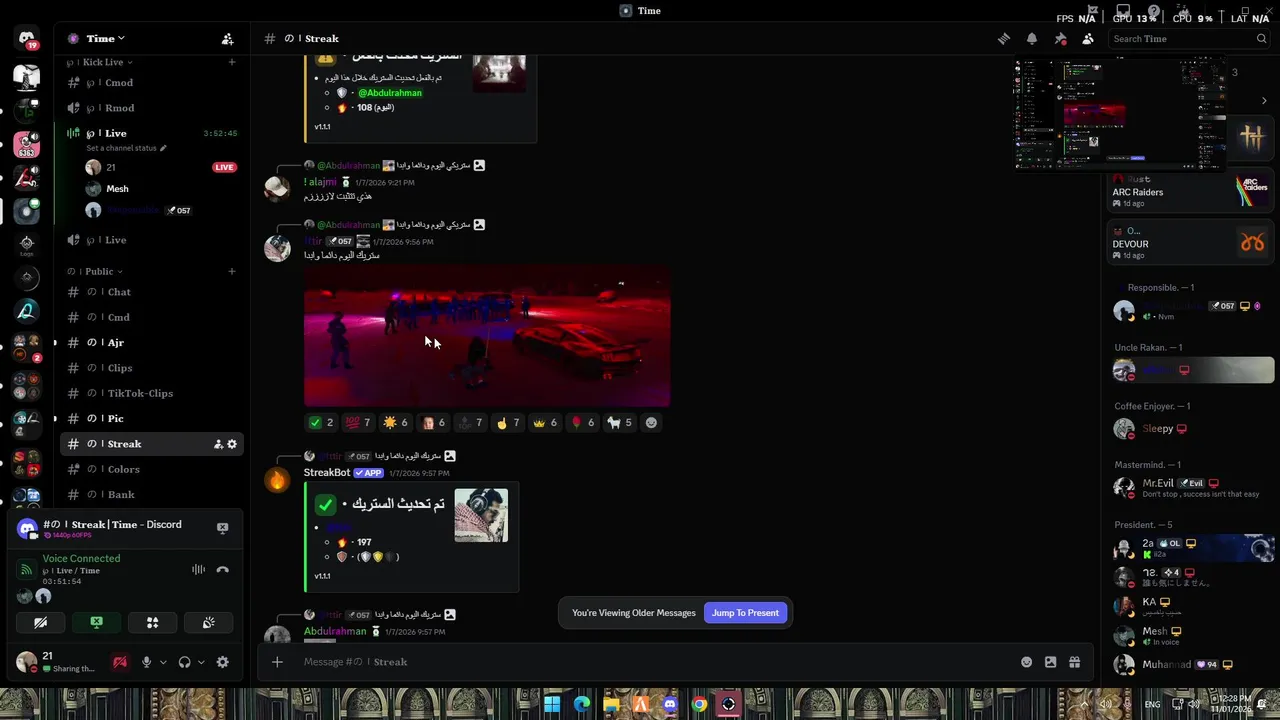Open Activities launcher button
Image resolution: width=1280 pixels, height=720 pixels.
[152, 623]
